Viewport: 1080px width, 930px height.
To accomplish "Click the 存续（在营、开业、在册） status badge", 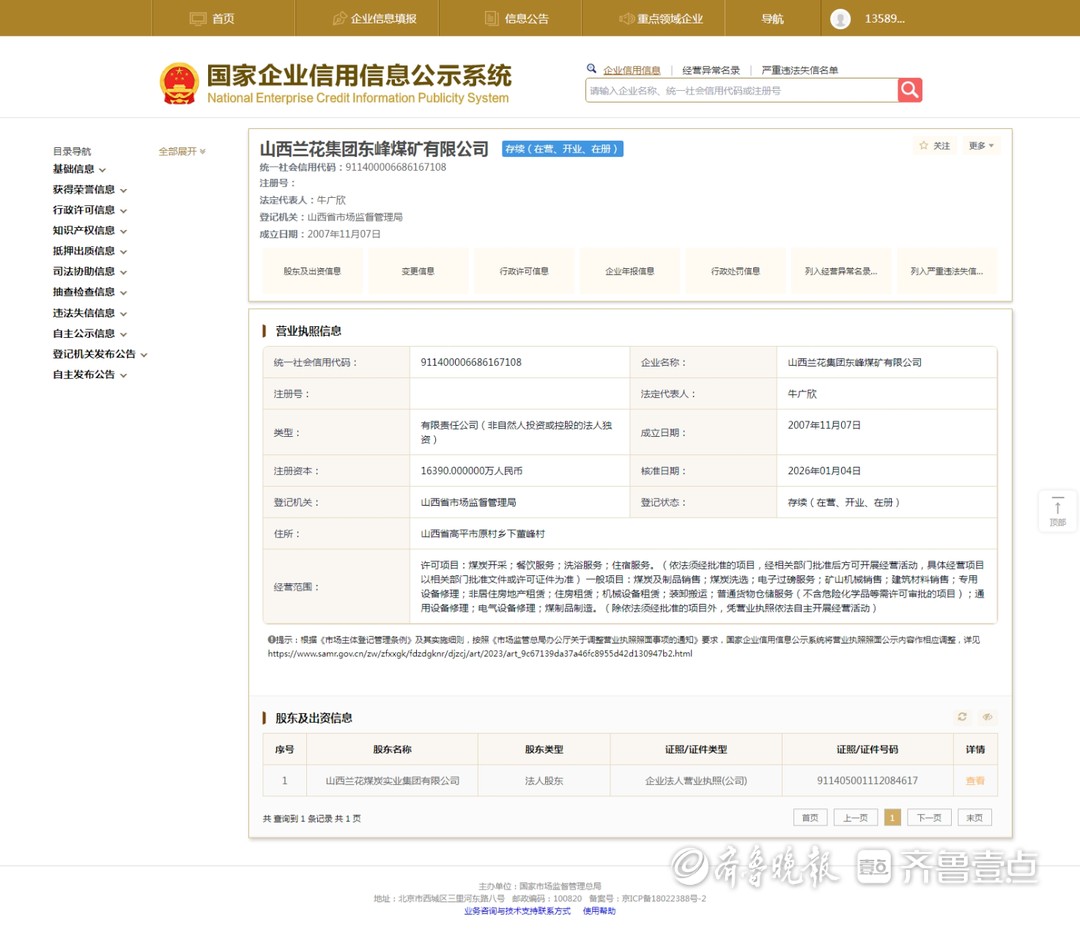I will [562, 149].
